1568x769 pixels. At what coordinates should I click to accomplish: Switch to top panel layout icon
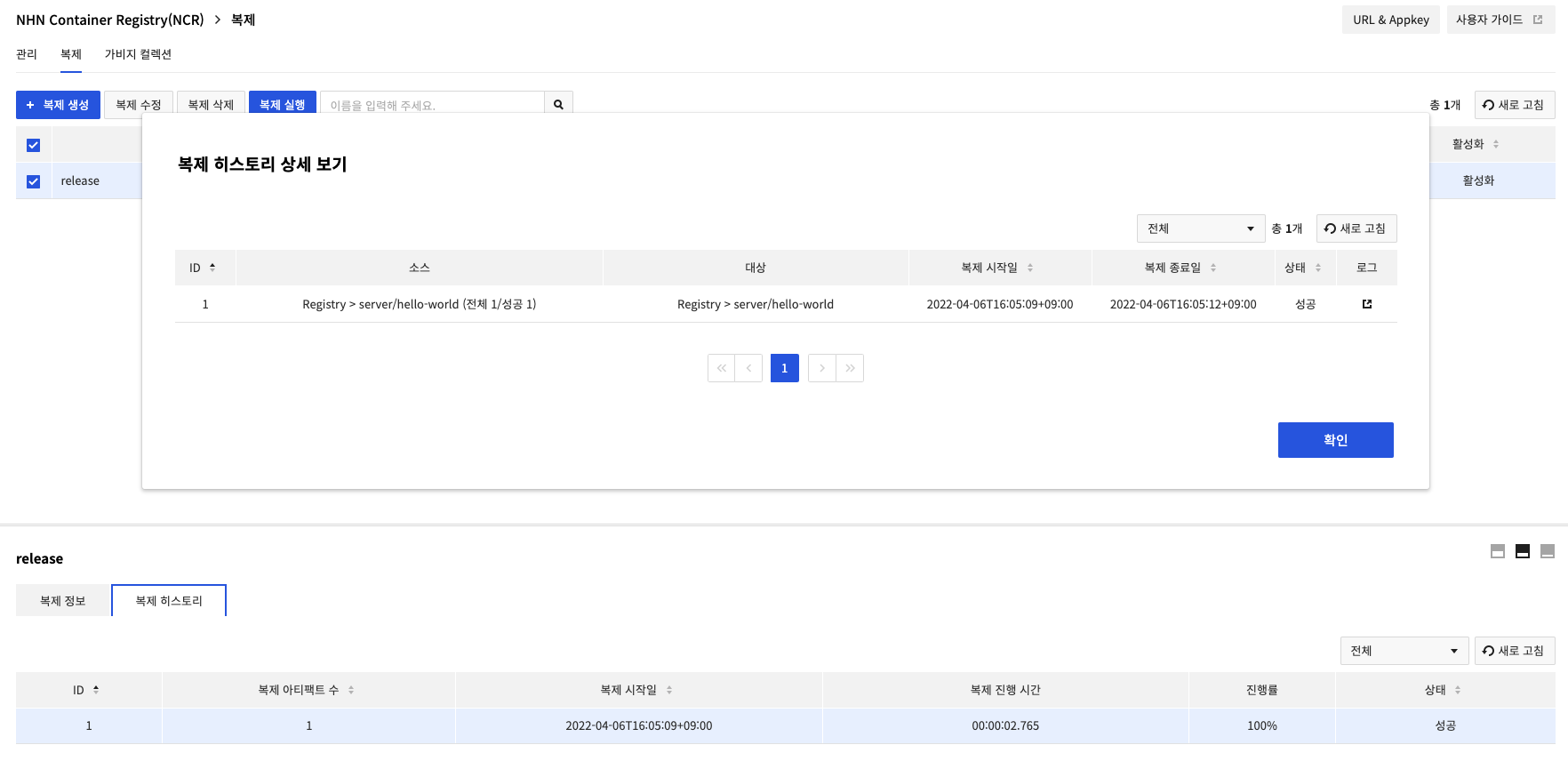pos(1498,551)
